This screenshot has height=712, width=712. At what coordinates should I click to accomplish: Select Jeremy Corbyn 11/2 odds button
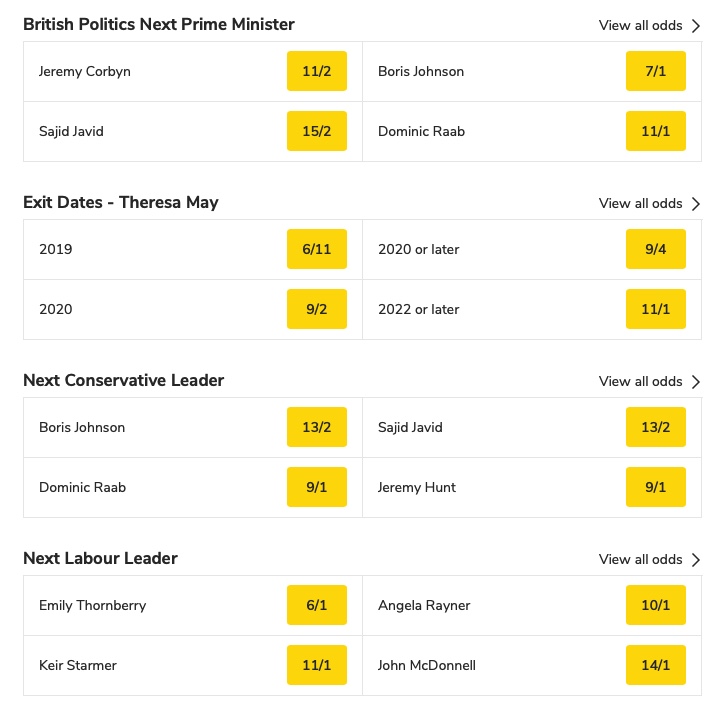tap(316, 71)
